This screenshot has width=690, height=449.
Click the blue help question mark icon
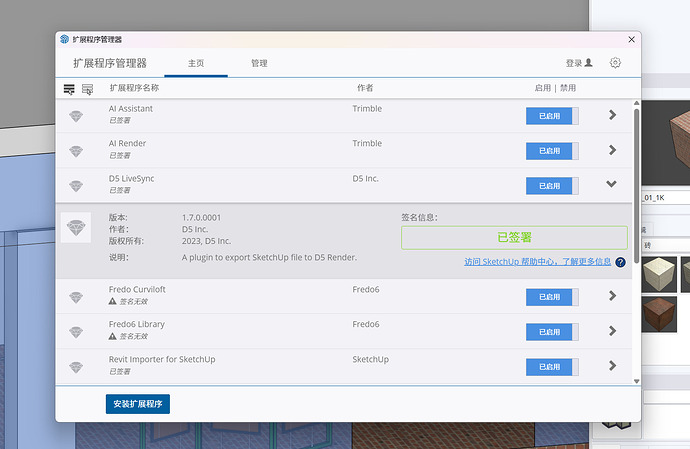[620, 262]
